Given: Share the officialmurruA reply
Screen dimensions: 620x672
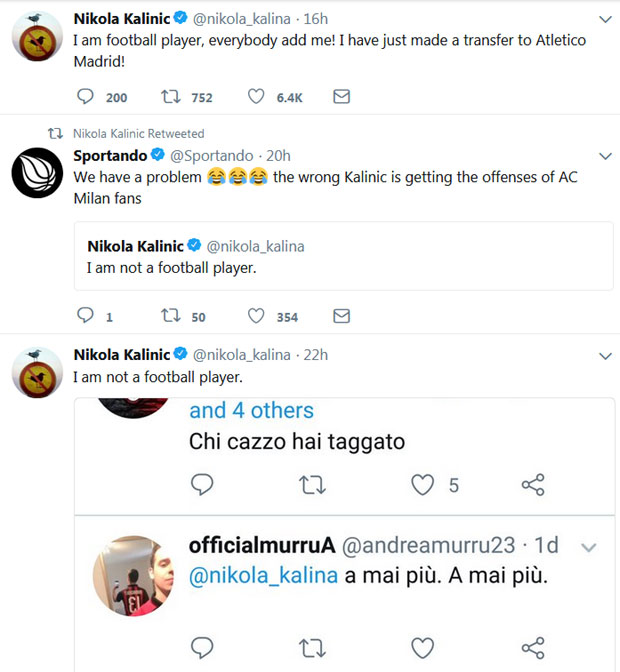Looking at the screenshot, I should [532, 645].
